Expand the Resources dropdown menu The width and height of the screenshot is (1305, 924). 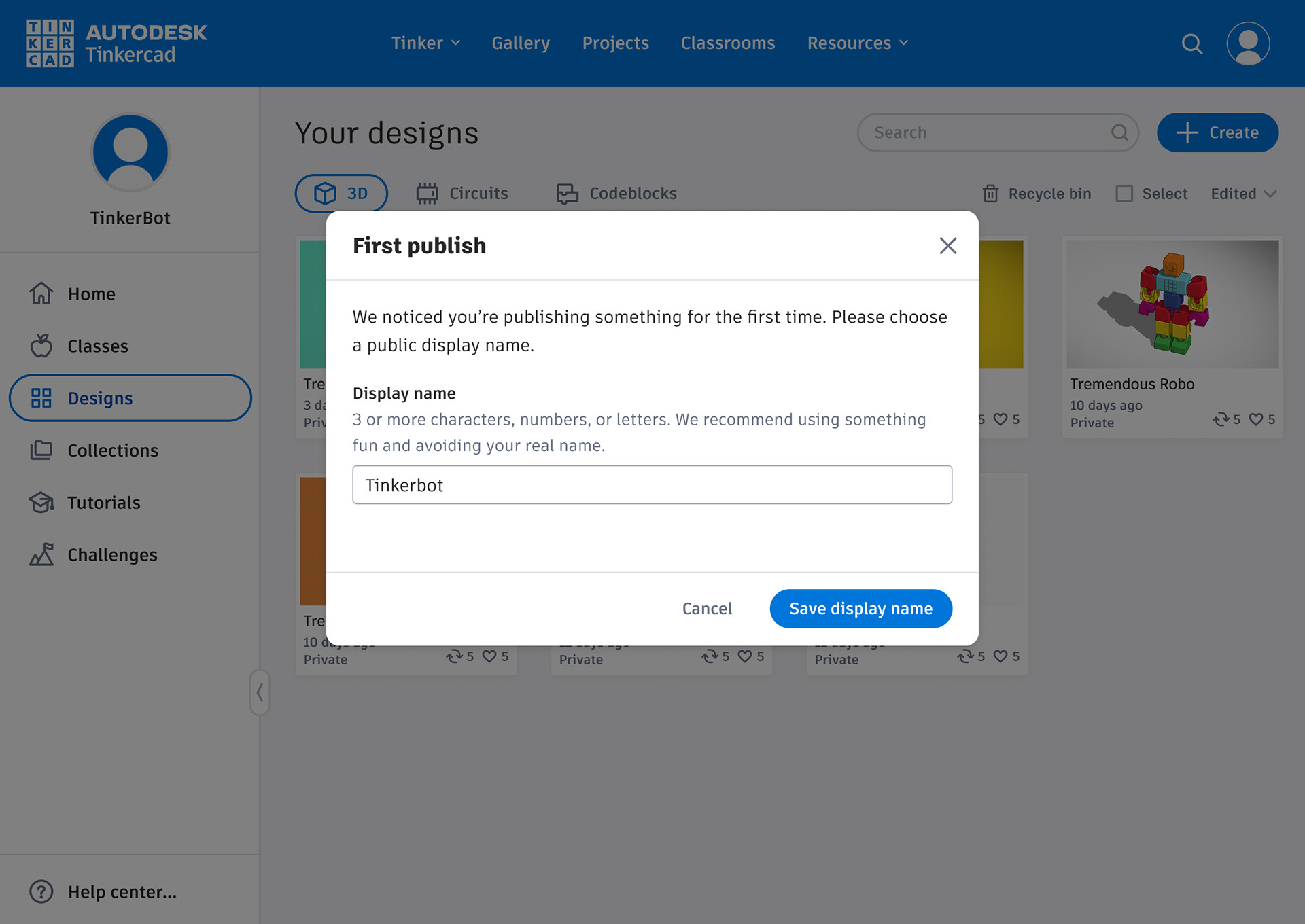pos(857,43)
